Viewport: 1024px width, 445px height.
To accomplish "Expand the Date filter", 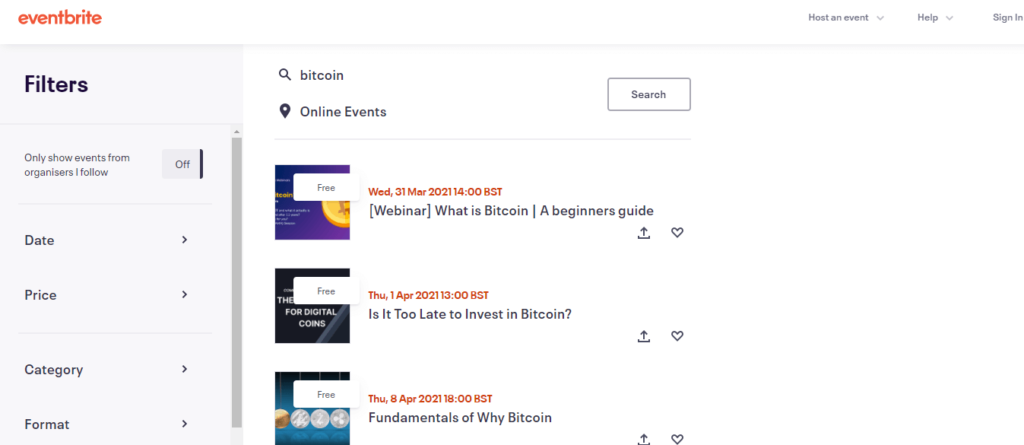I will point(106,240).
